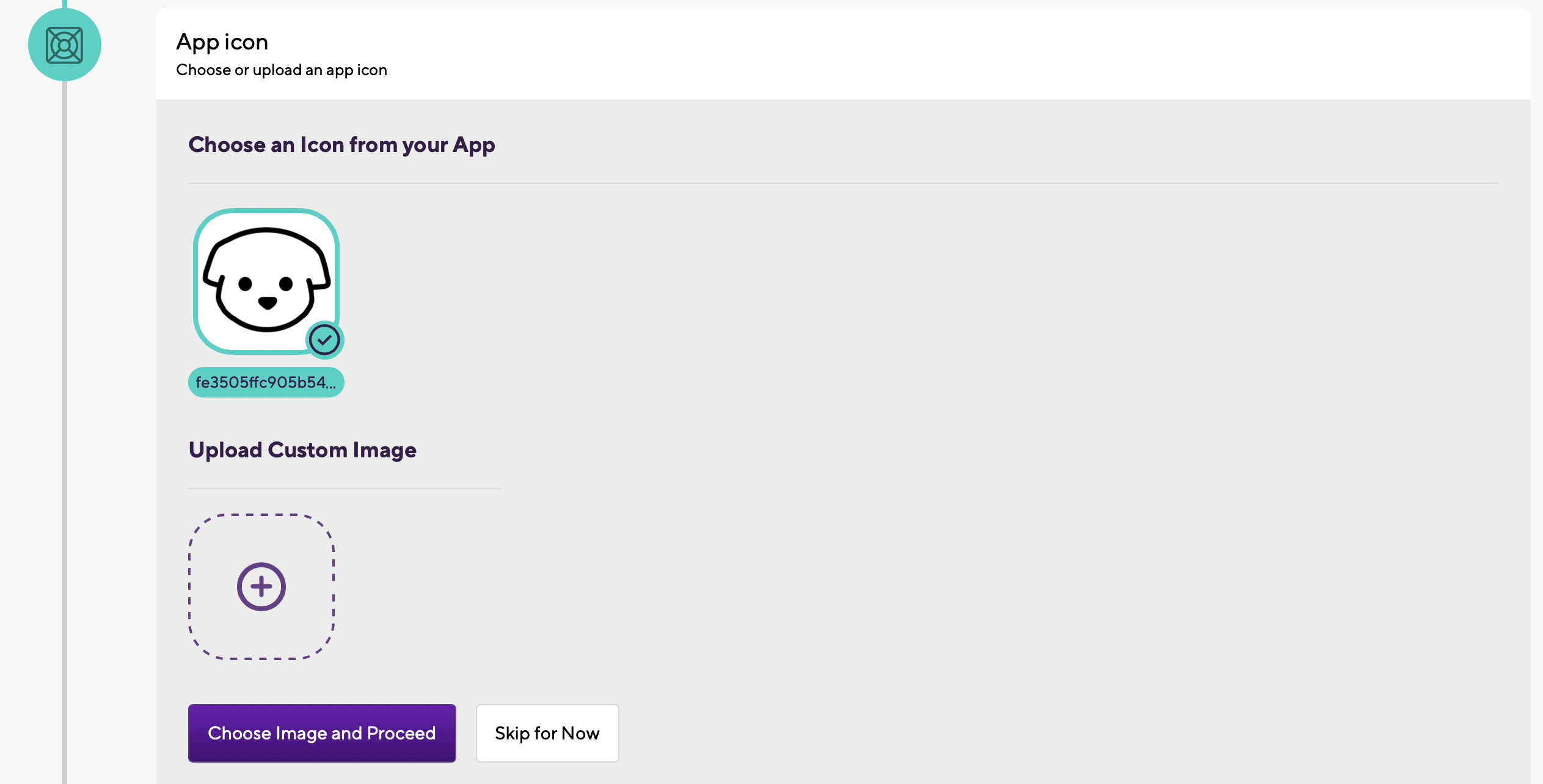Click 'Choose or upload an app icon' subtitle

click(281, 70)
